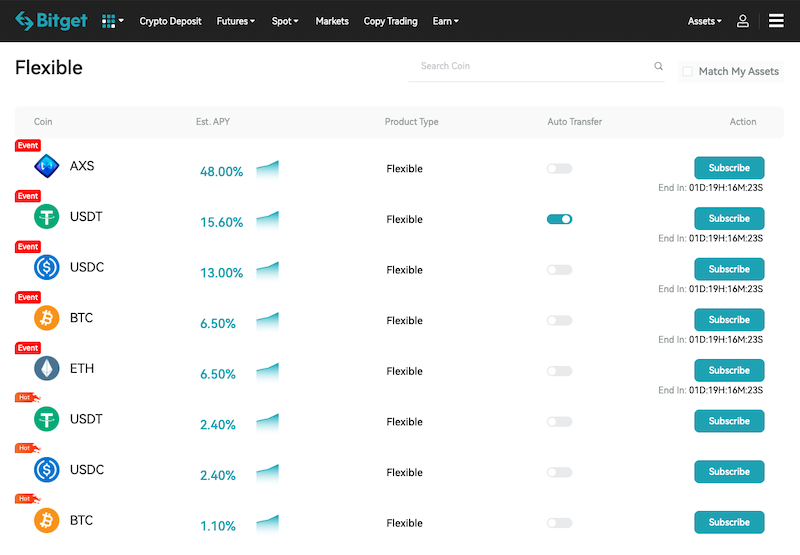Click the Product Type column header

tap(411, 121)
